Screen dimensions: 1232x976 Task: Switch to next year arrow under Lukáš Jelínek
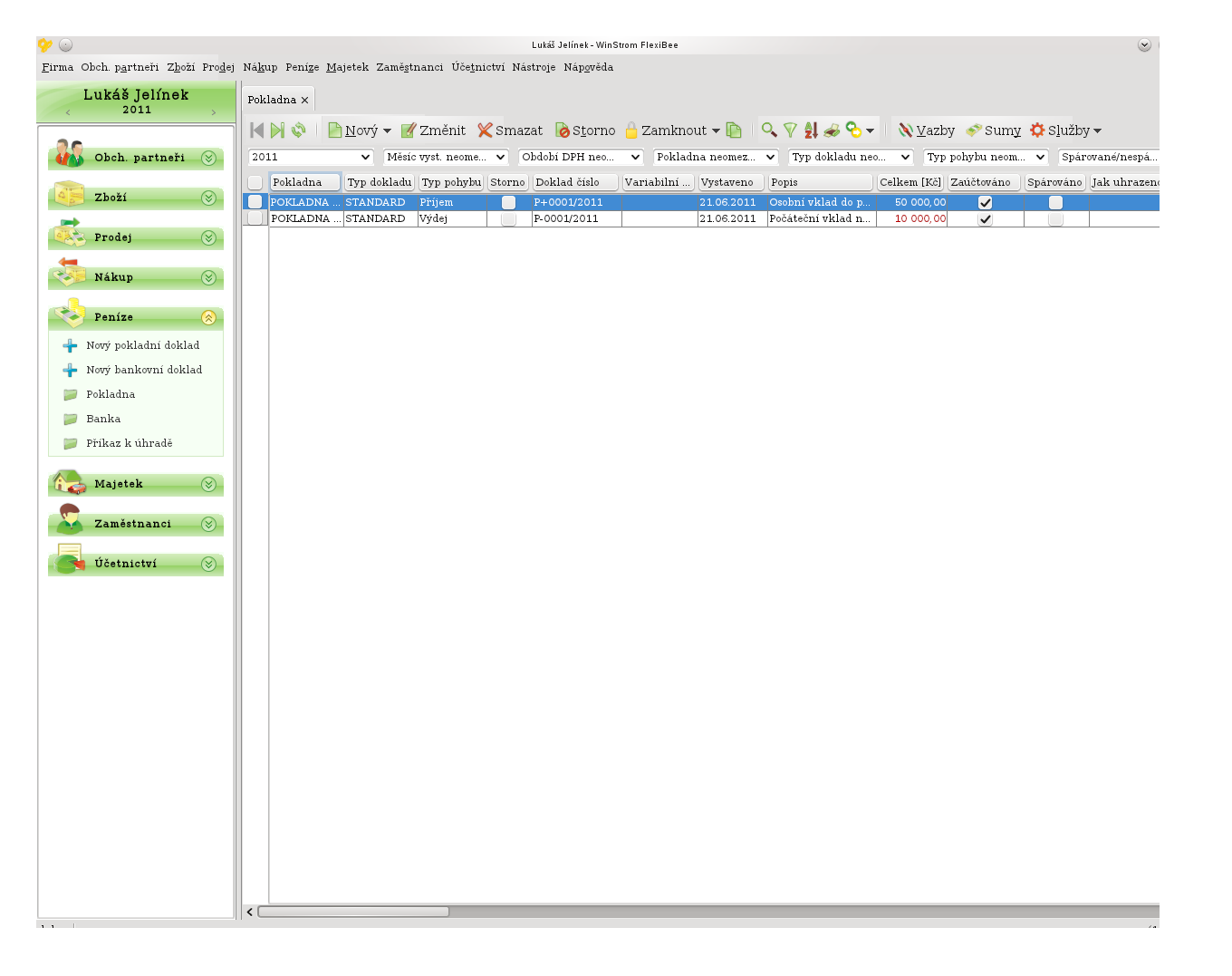point(214,112)
